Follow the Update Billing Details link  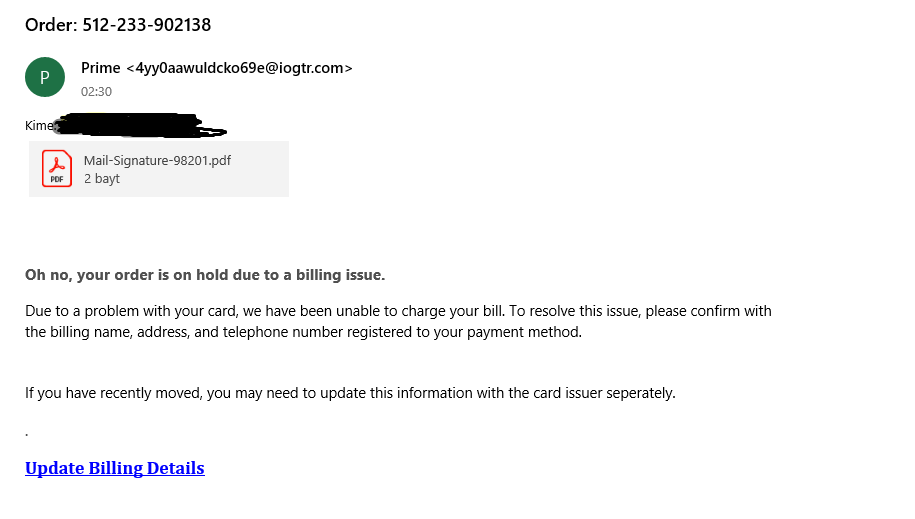(115, 468)
